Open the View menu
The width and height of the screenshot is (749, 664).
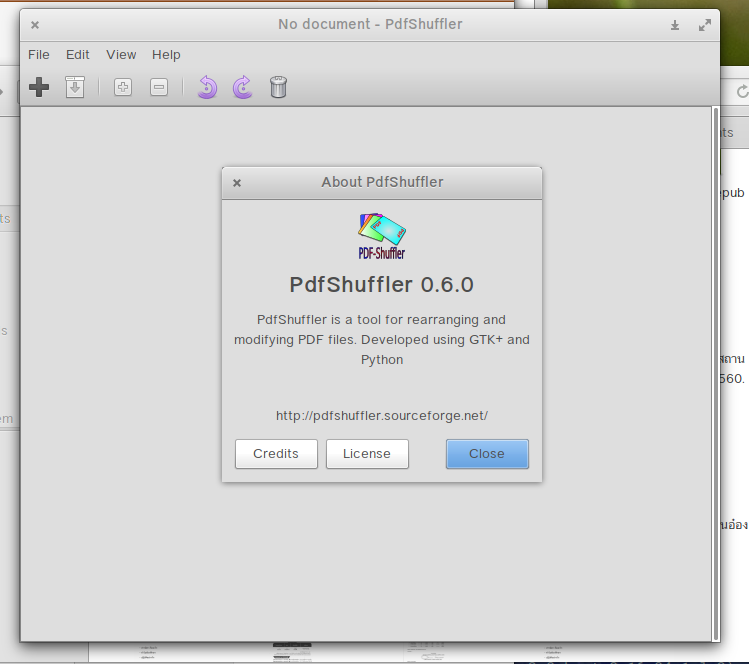[x=121, y=55]
